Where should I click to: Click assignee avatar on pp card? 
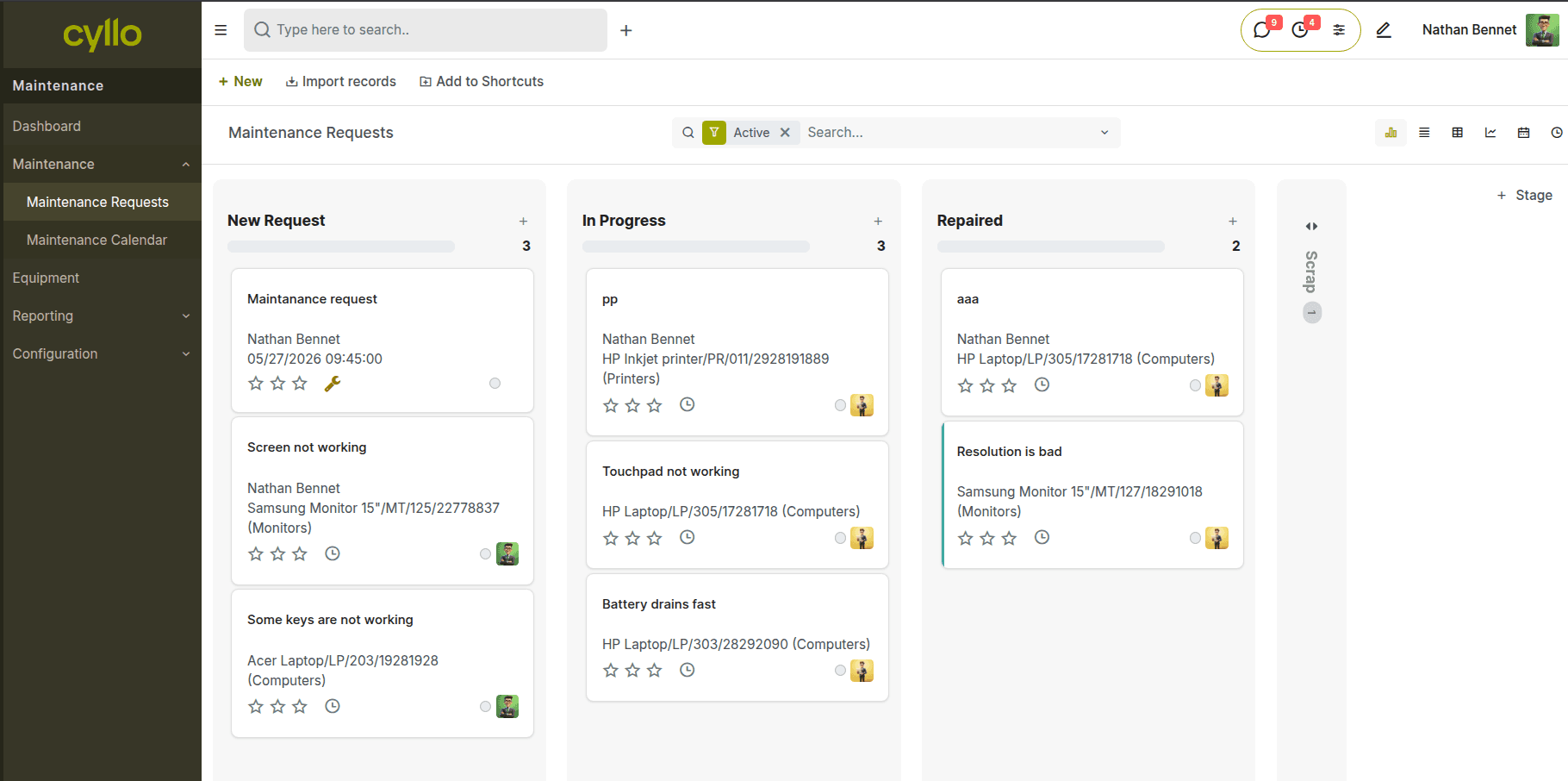pyautogui.click(x=862, y=405)
